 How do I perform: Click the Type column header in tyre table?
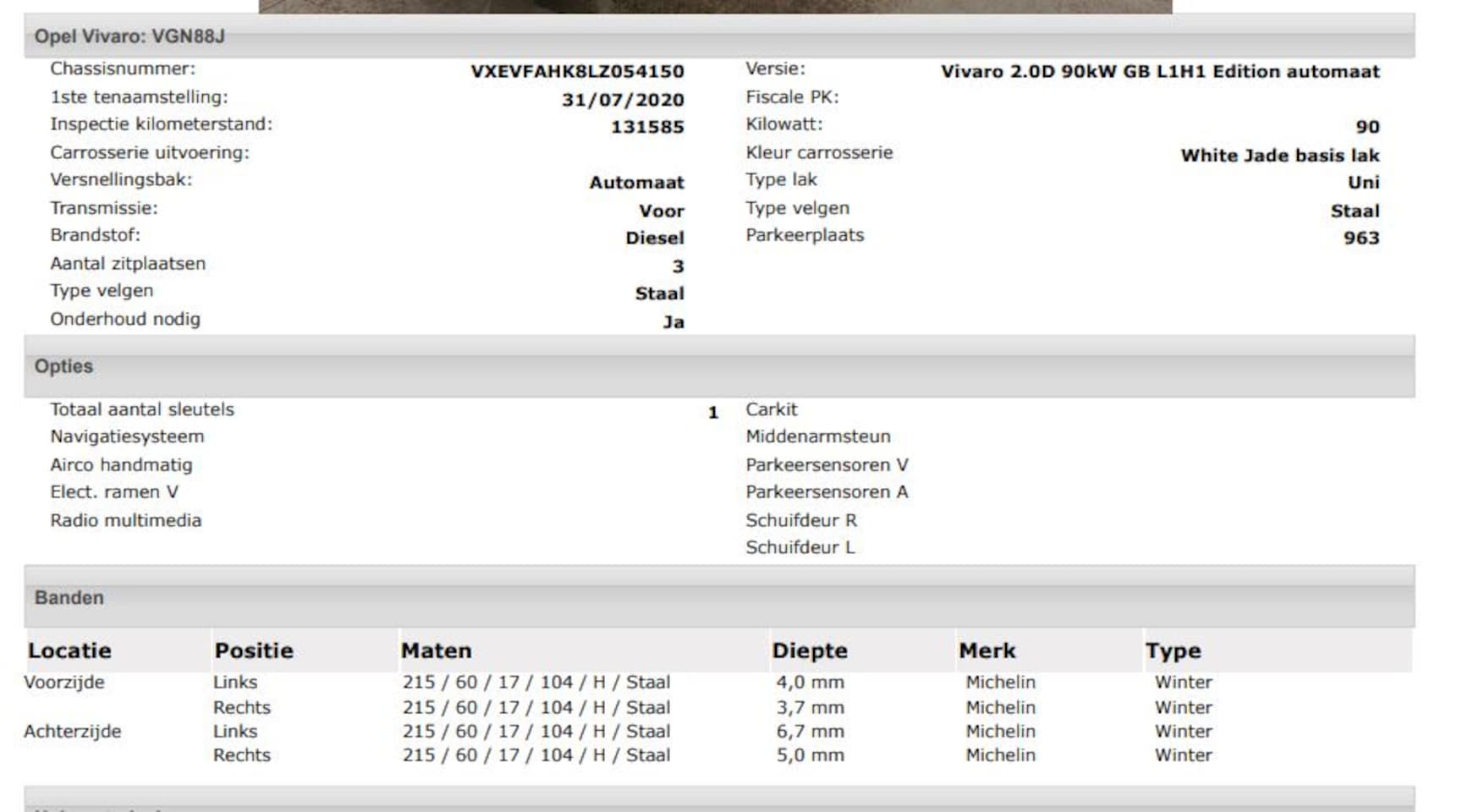tap(1173, 650)
